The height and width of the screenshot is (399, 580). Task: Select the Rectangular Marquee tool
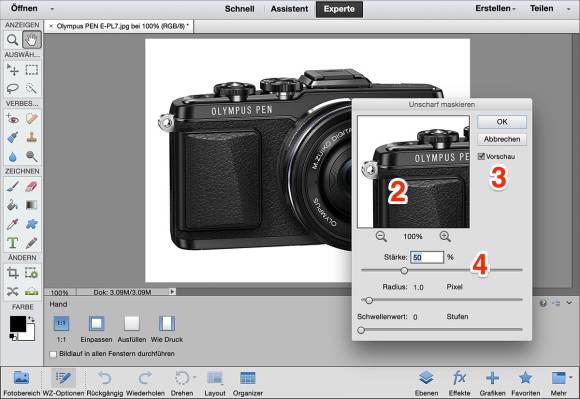pyautogui.click(x=32, y=70)
